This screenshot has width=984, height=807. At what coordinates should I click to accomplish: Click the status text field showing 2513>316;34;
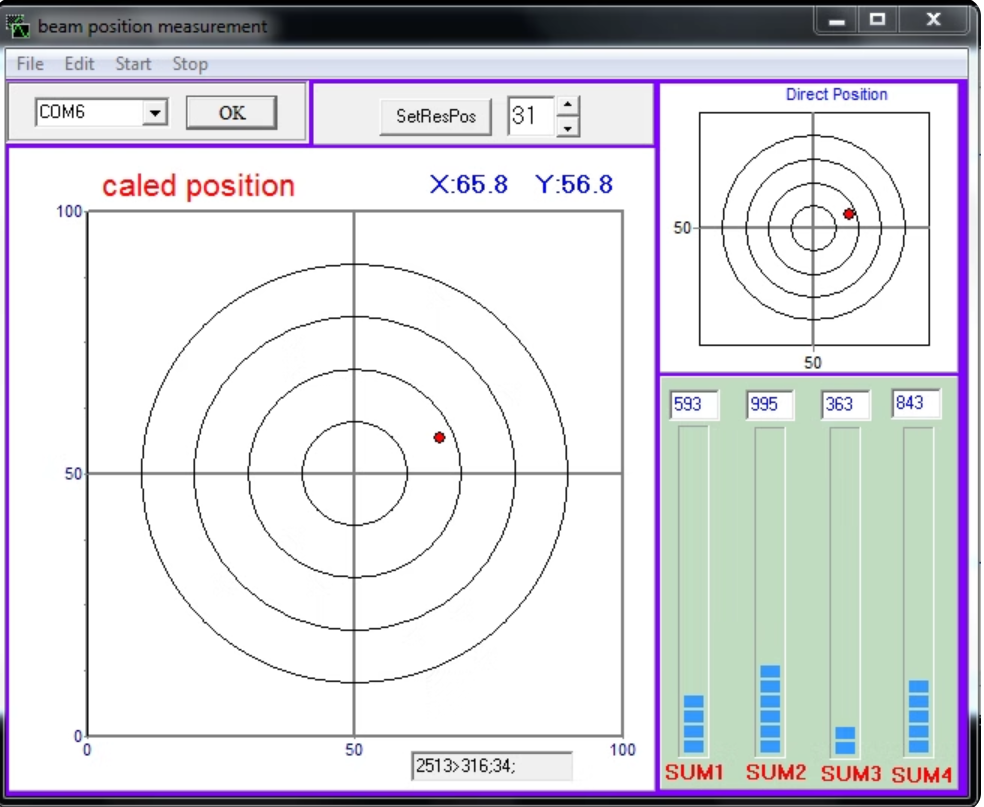click(x=491, y=766)
